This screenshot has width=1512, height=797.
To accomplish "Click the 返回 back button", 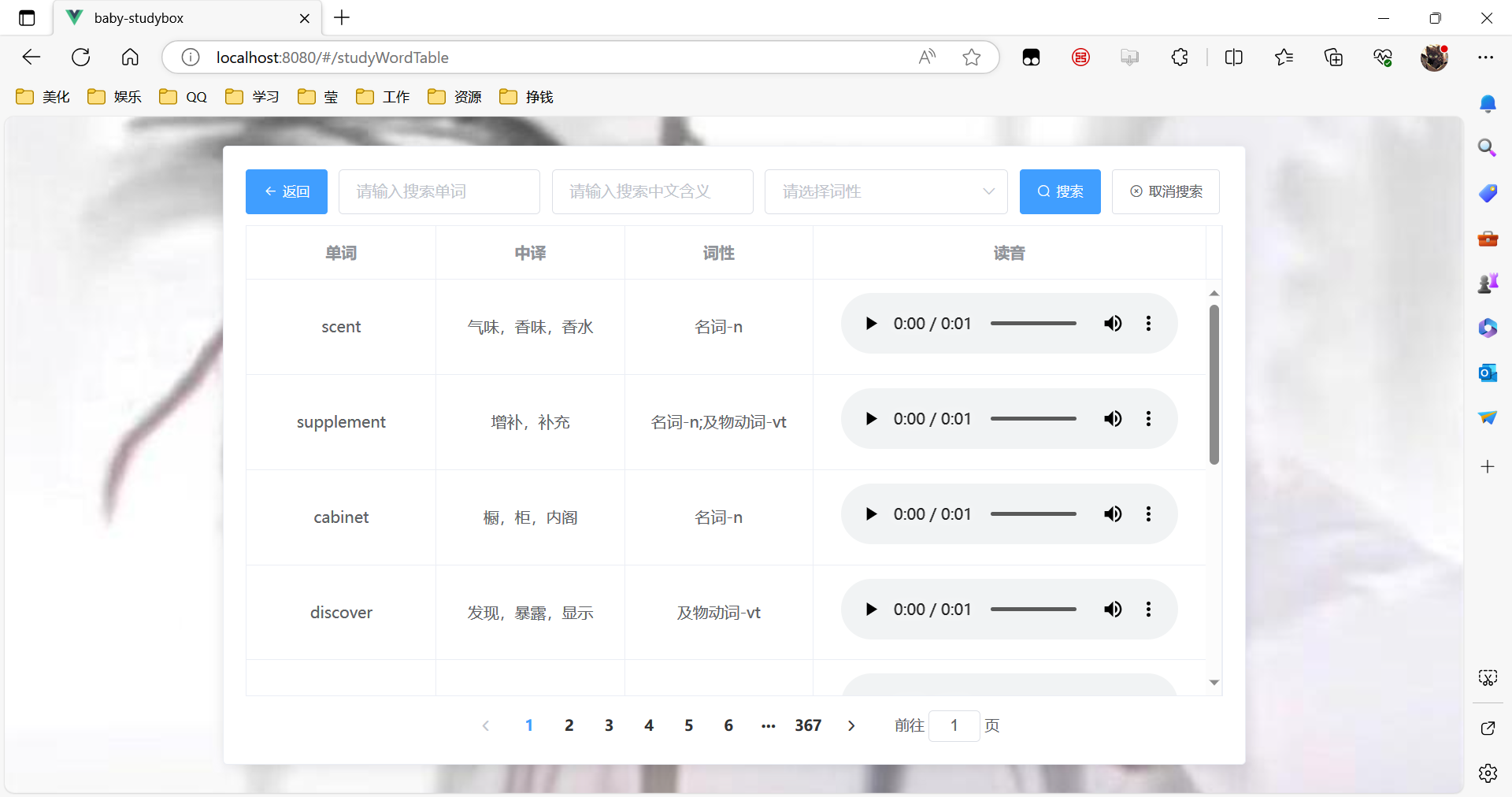I will pos(287,191).
